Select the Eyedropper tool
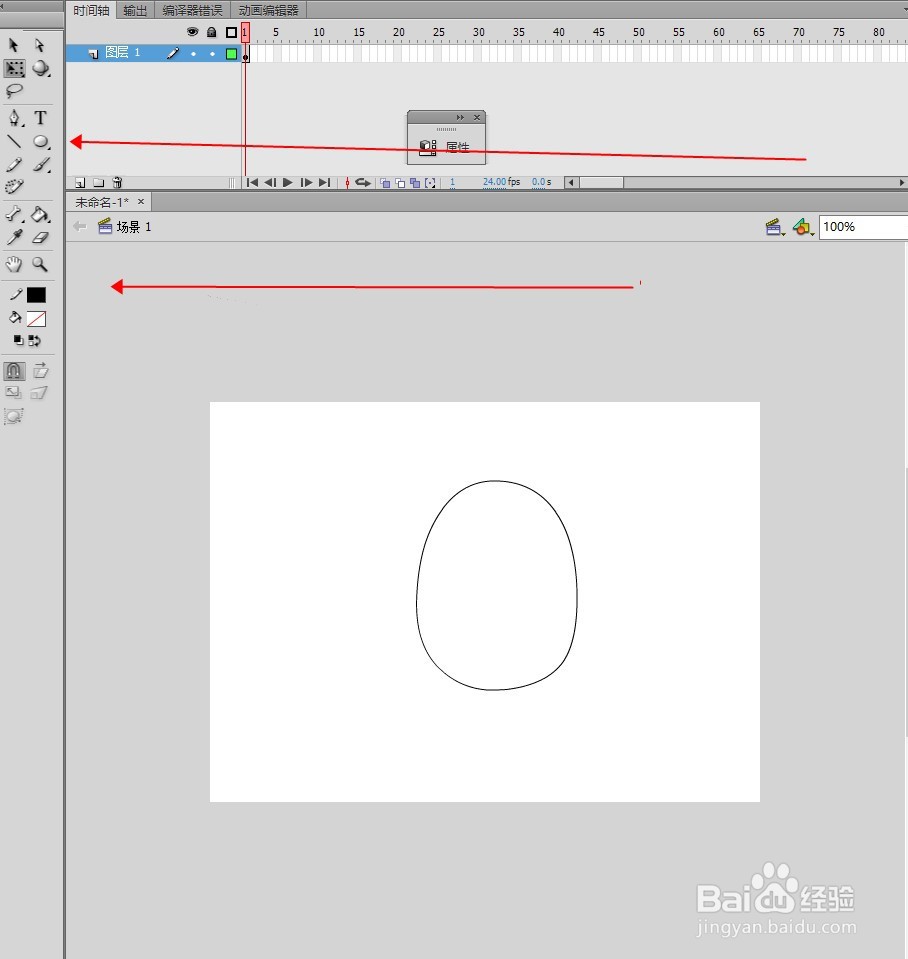This screenshot has height=959, width=908. [x=14, y=238]
